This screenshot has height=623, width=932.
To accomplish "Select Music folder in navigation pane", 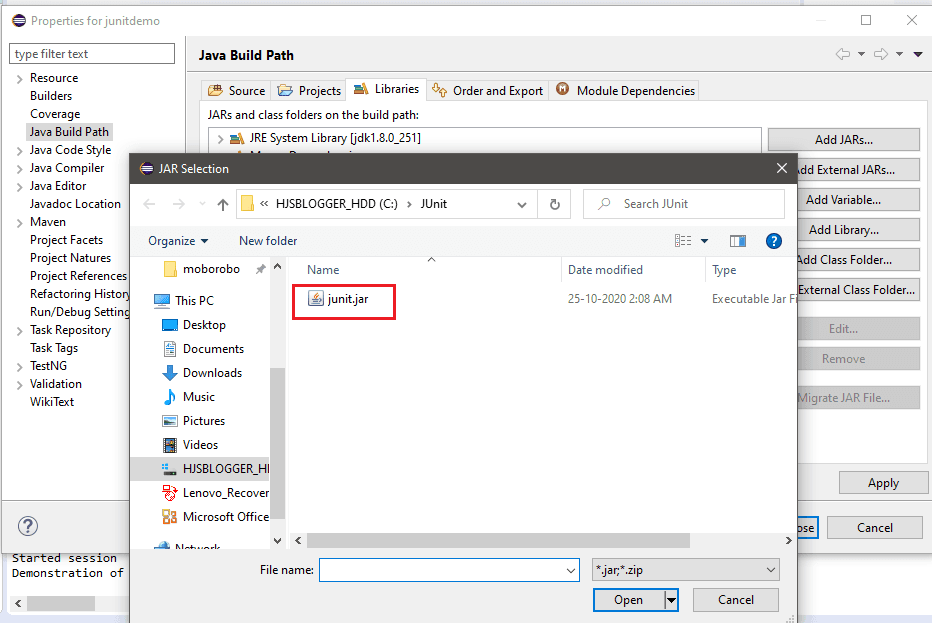I will (x=198, y=397).
